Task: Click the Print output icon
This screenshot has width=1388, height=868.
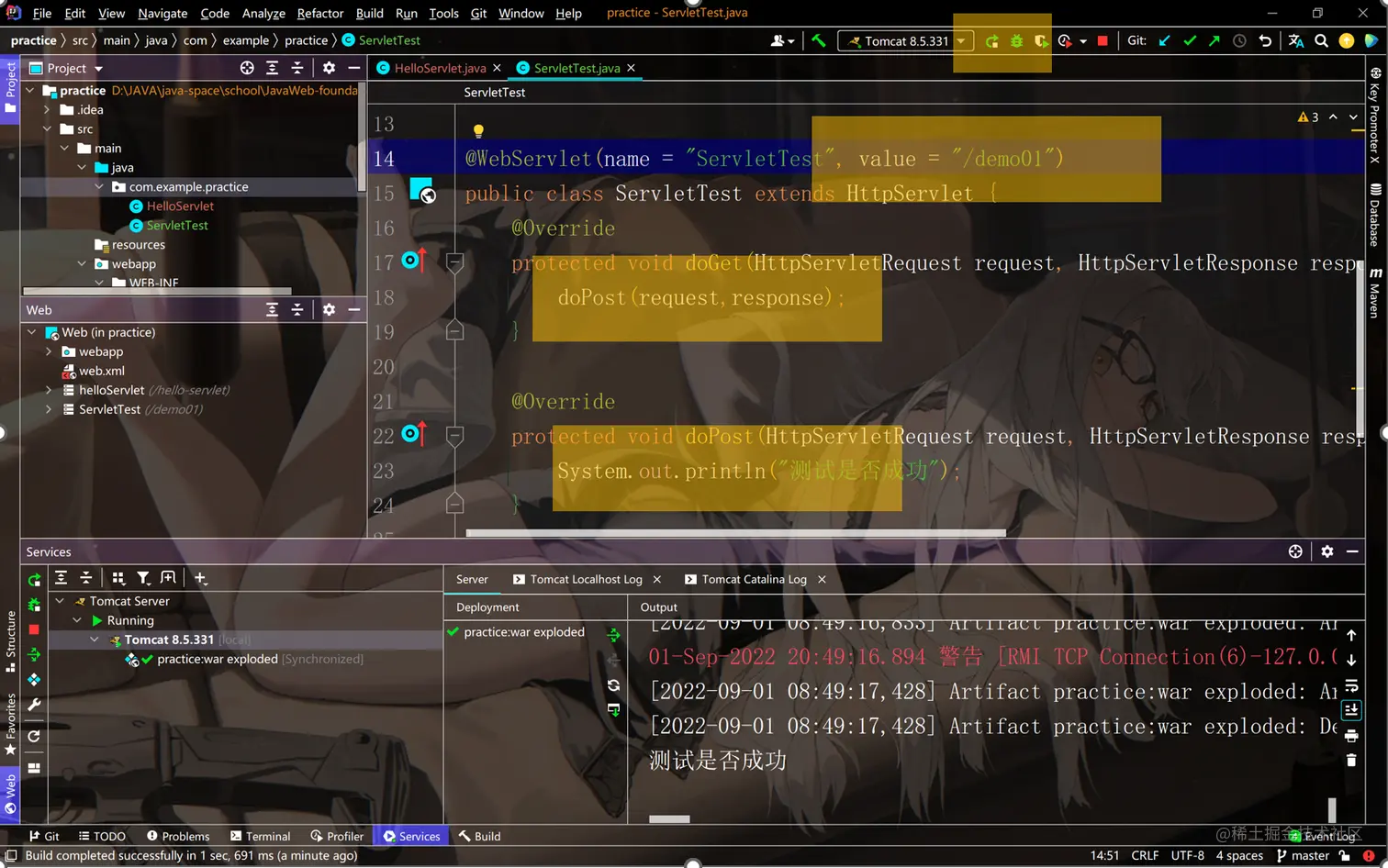Action: click(1351, 736)
